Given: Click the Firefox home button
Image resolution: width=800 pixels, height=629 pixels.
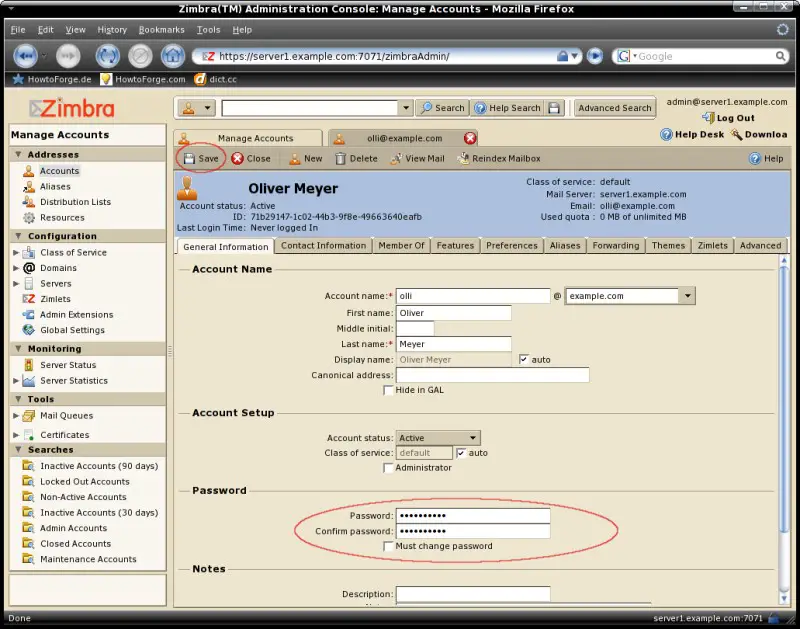Looking at the screenshot, I should click(x=172, y=56).
